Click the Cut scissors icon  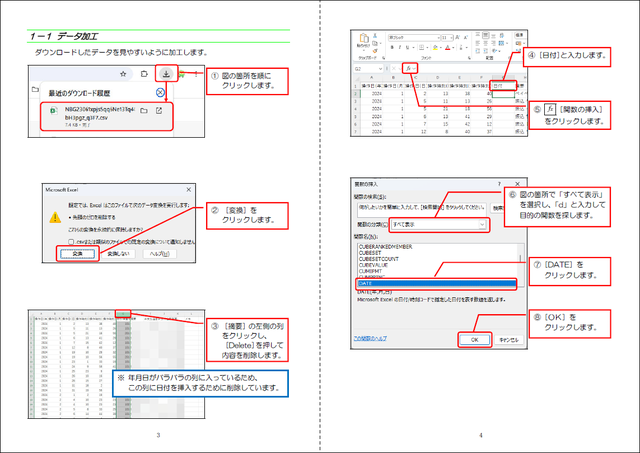[x=375, y=36]
